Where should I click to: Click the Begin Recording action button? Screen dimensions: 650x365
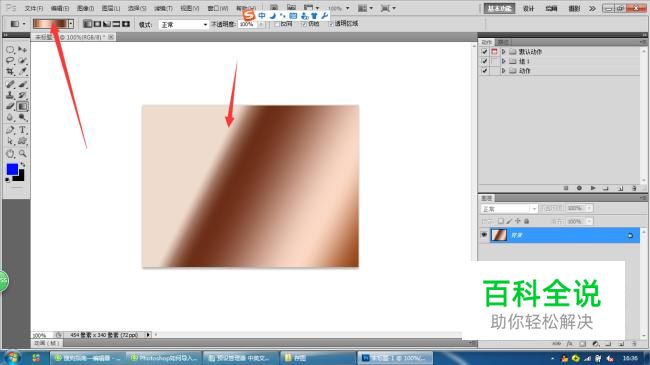(579, 188)
